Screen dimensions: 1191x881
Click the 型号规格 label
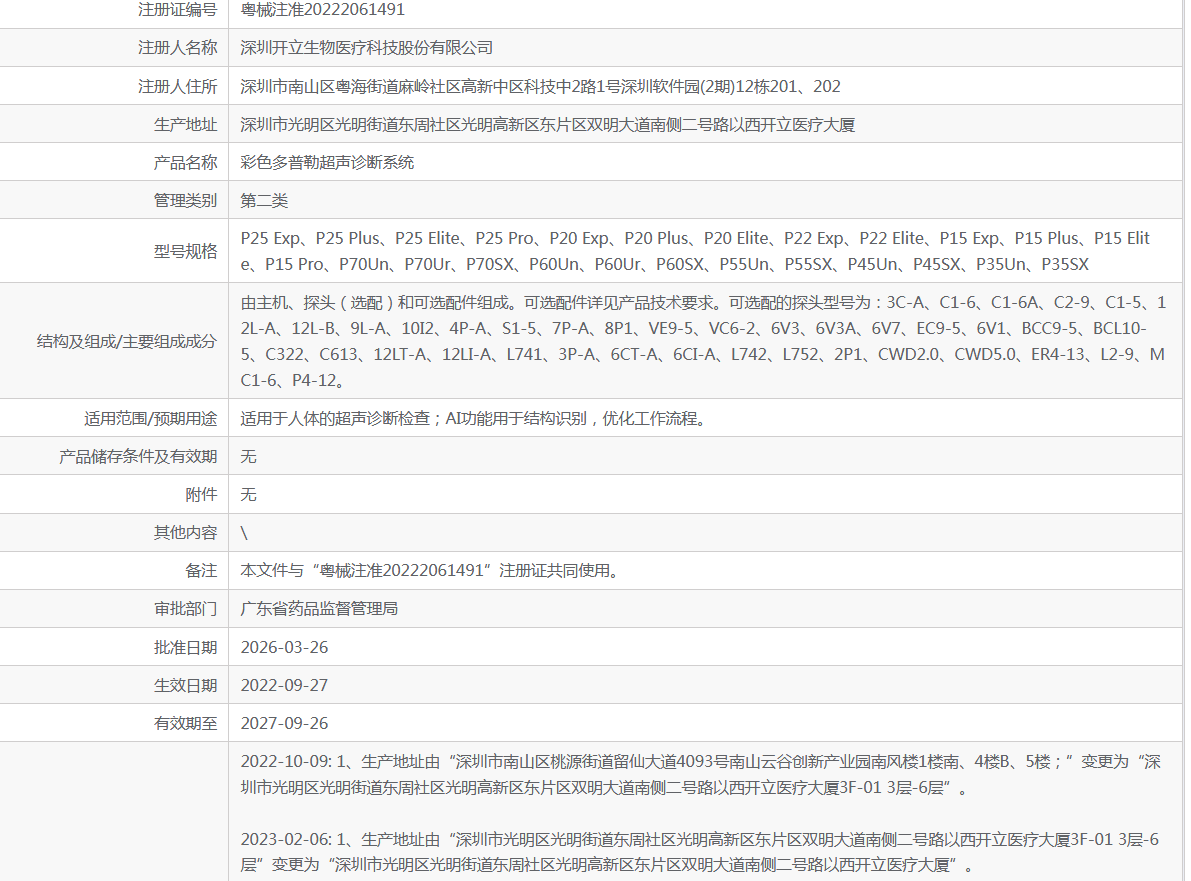185,251
